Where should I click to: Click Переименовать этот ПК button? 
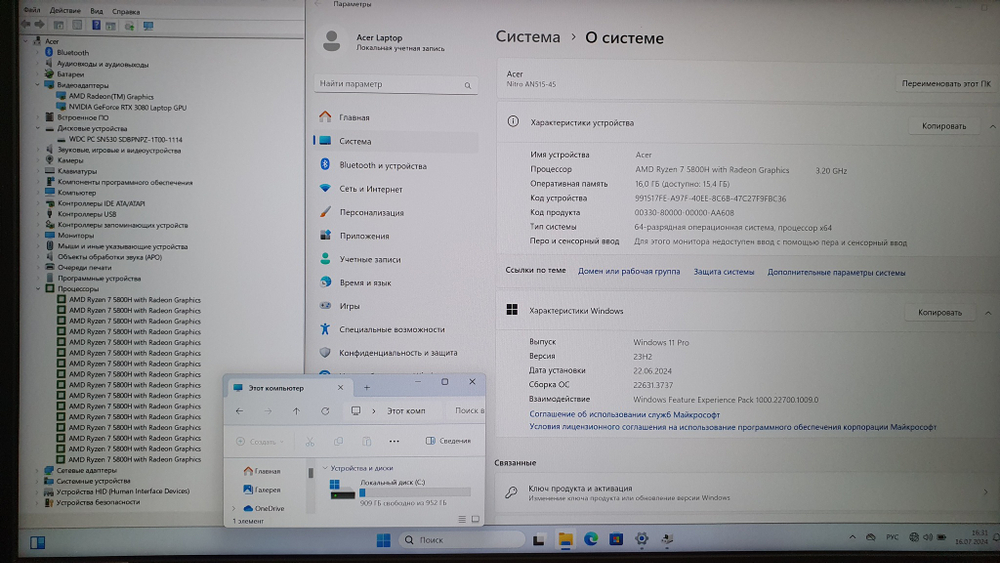(946, 84)
